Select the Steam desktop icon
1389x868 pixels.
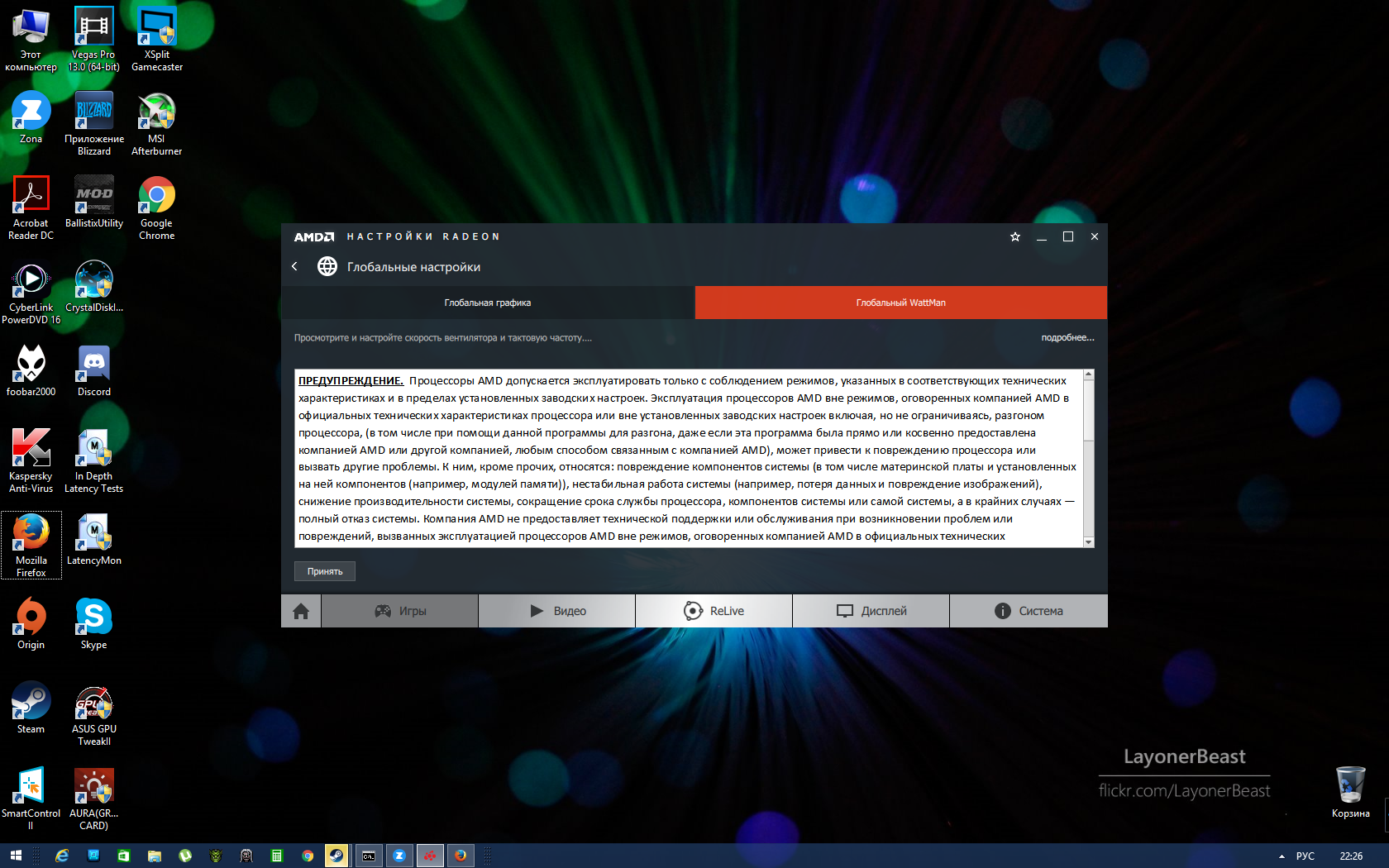click(31, 708)
